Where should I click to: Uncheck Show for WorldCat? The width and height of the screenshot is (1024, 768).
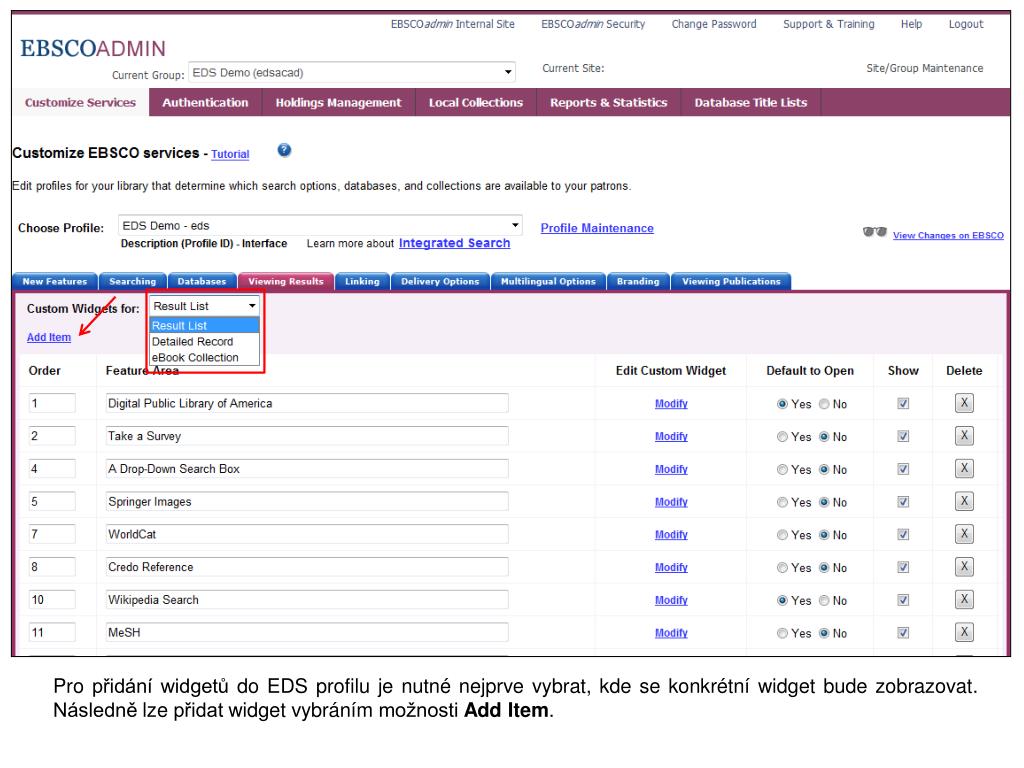coord(903,534)
